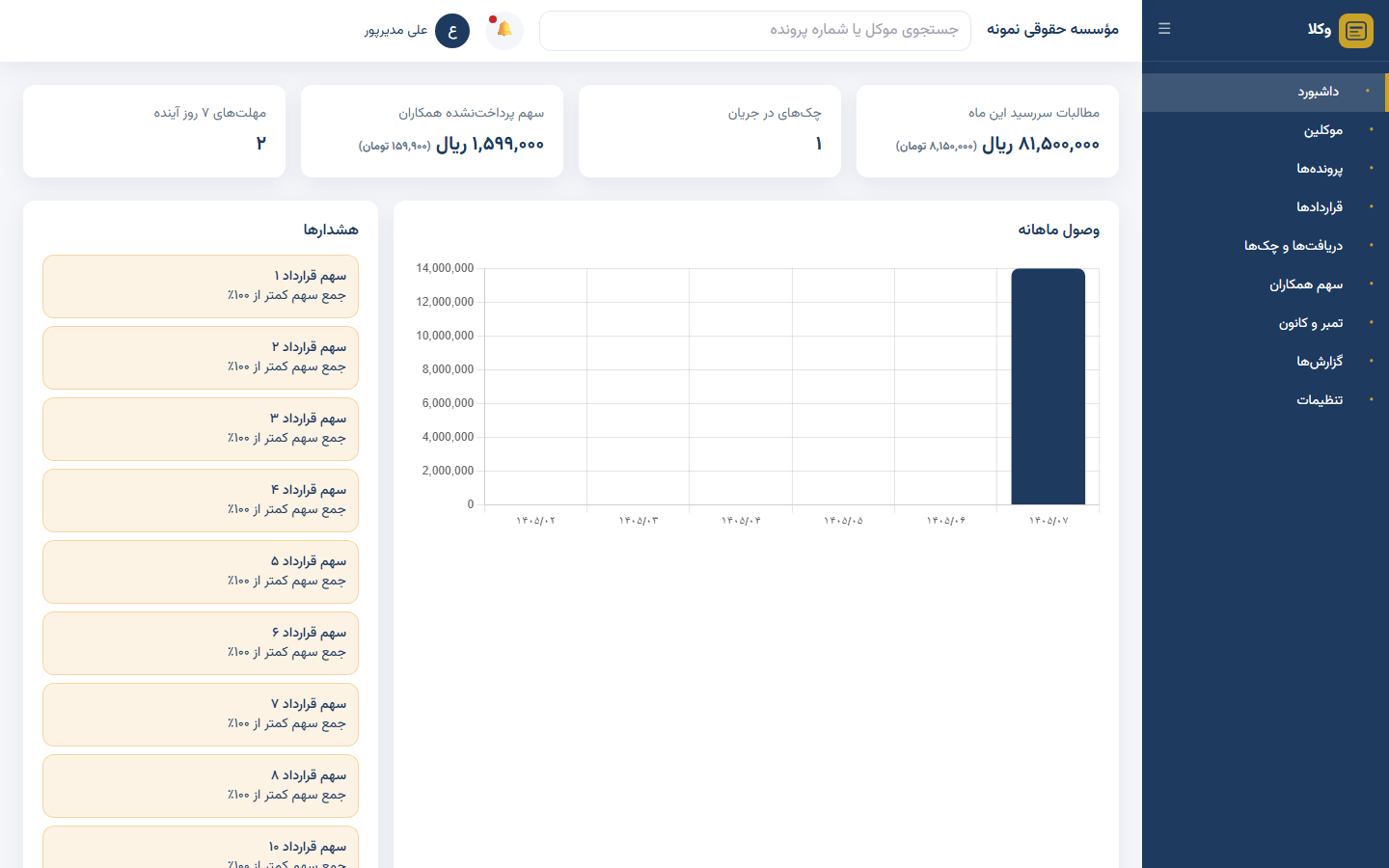This screenshot has height=868, width=1389.
Task: Open the سهم قرارداد ۳ alert
Action: coord(201,429)
